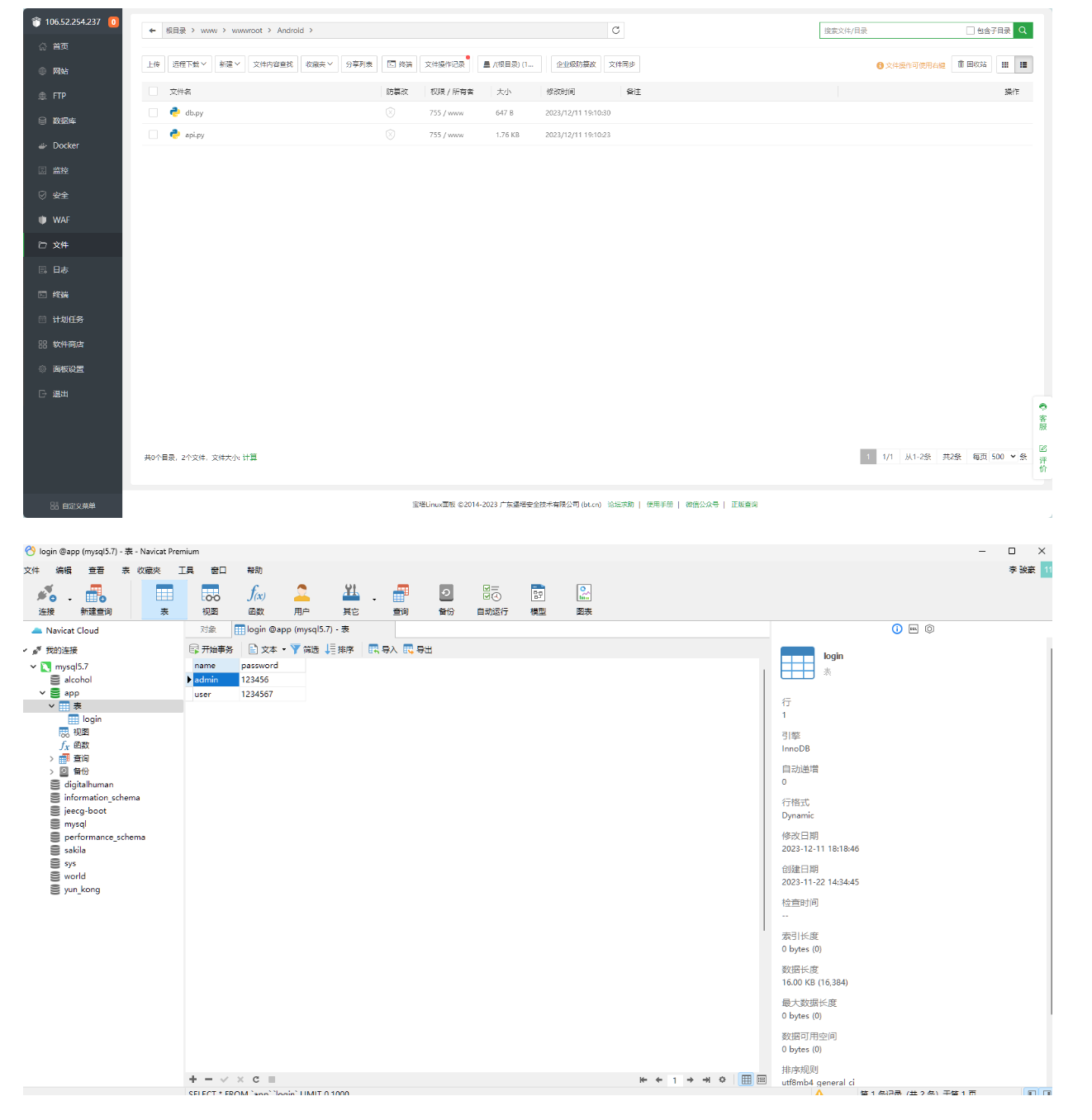Viewport: 1092px width, 1120px height.
Task: Open the 收藏夹 dropdown in file panel
Action: coord(319,64)
